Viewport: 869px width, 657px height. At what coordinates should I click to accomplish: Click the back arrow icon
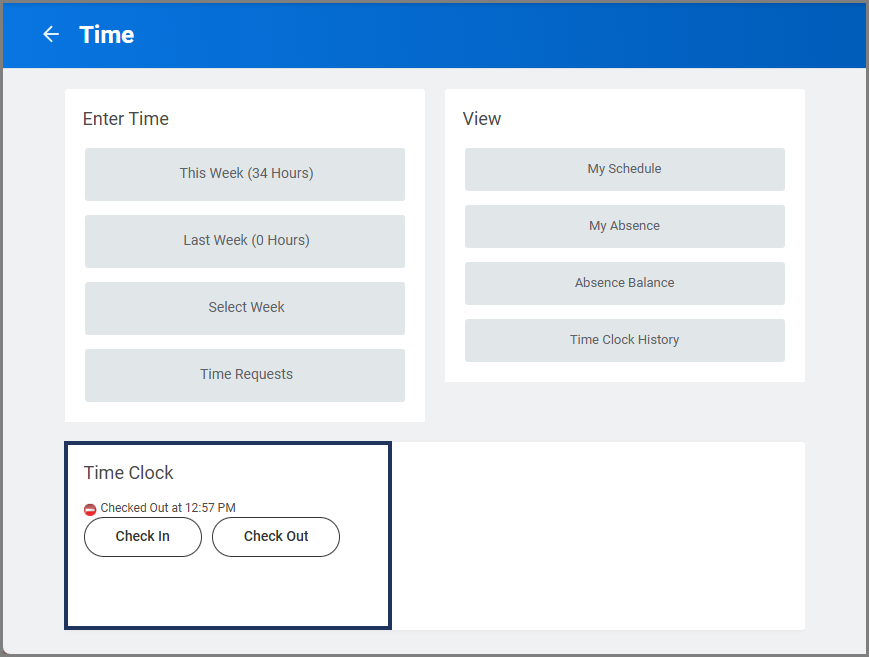(51, 35)
